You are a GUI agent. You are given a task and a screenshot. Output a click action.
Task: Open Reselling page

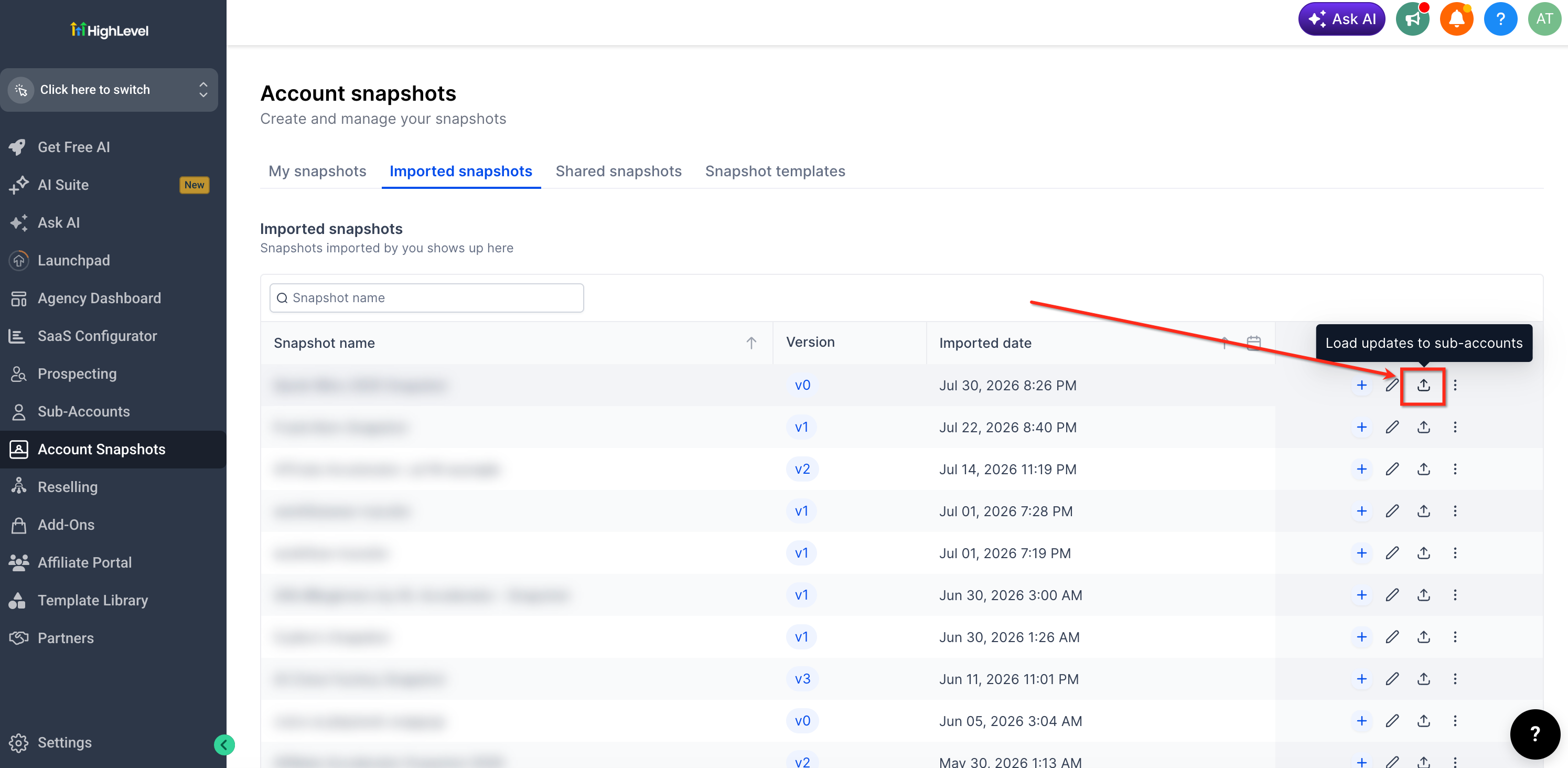(67, 487)
